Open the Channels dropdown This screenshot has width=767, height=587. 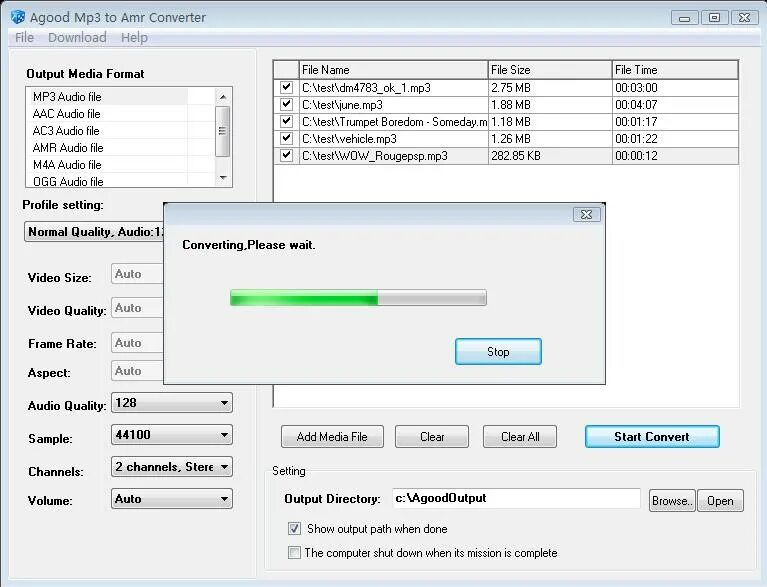click(172, 467)
